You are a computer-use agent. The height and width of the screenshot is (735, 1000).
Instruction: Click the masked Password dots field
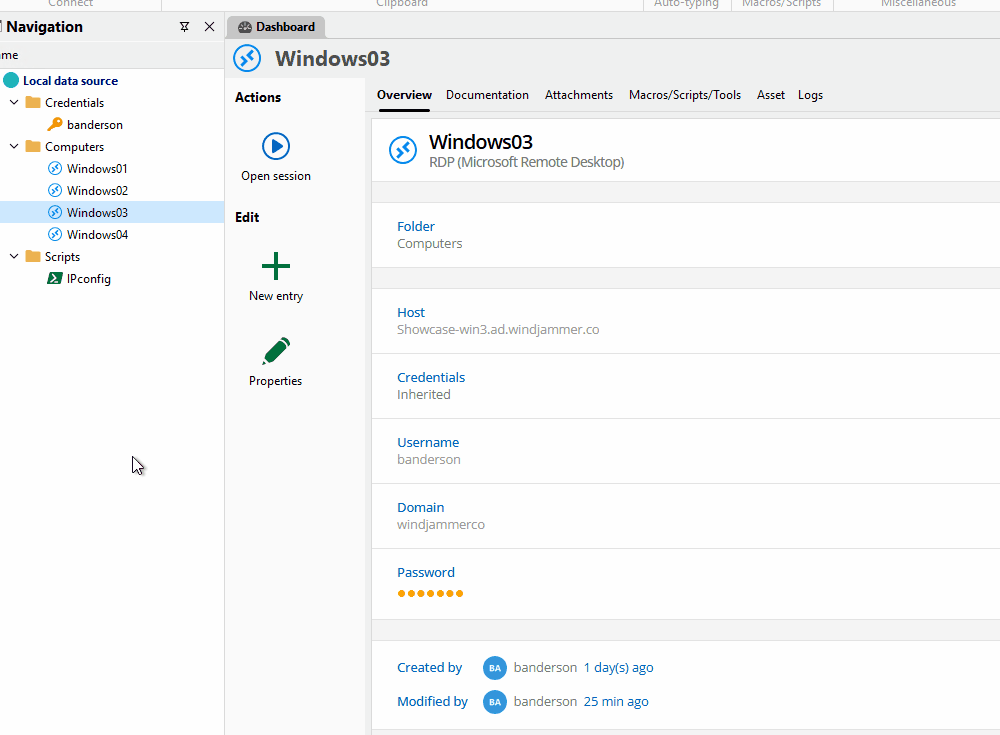[x=430, y=594]
